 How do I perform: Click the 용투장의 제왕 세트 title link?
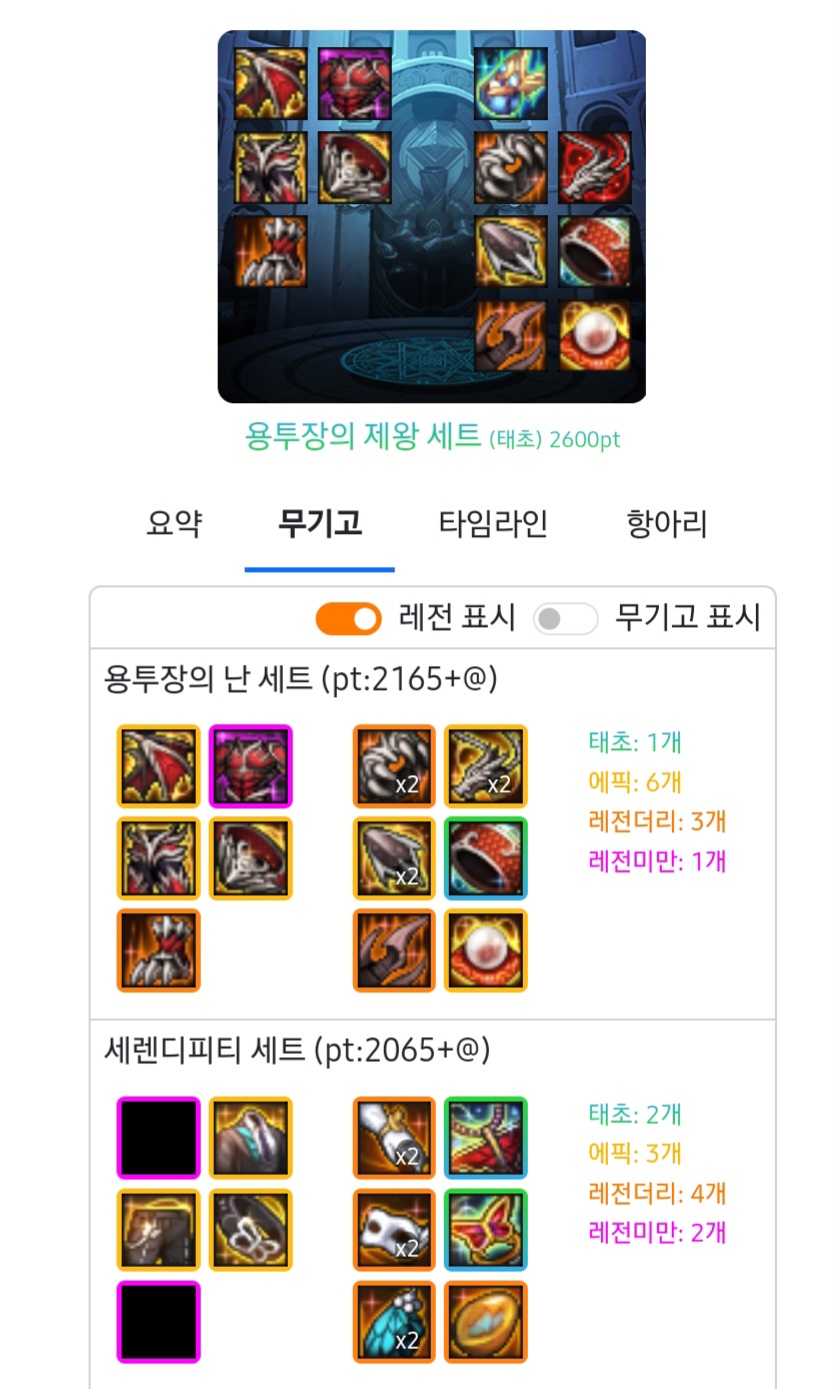point(364,436)
